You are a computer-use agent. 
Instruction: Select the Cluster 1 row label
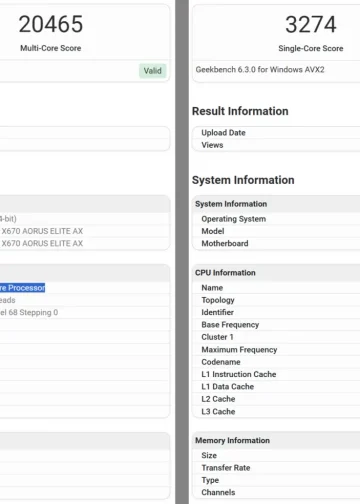pos(217,337)
